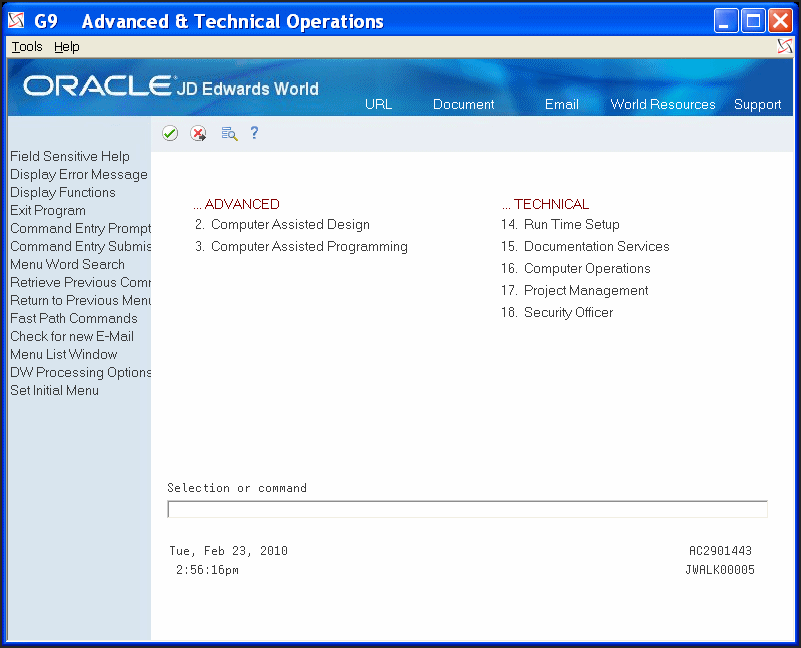Click the Selection or command input field
This screenshot has width=801, height=648.
click(467, 509)
